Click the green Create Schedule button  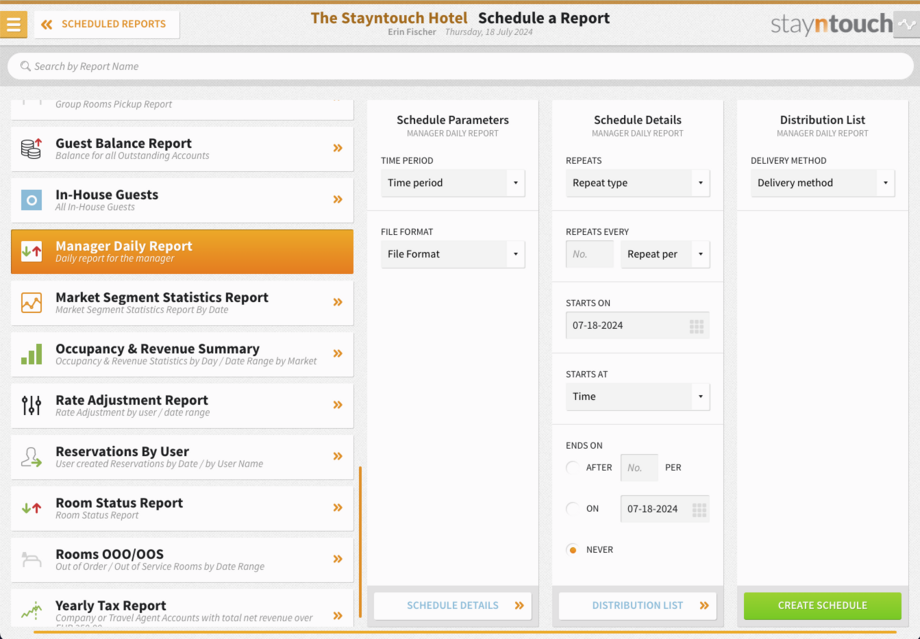823,606
